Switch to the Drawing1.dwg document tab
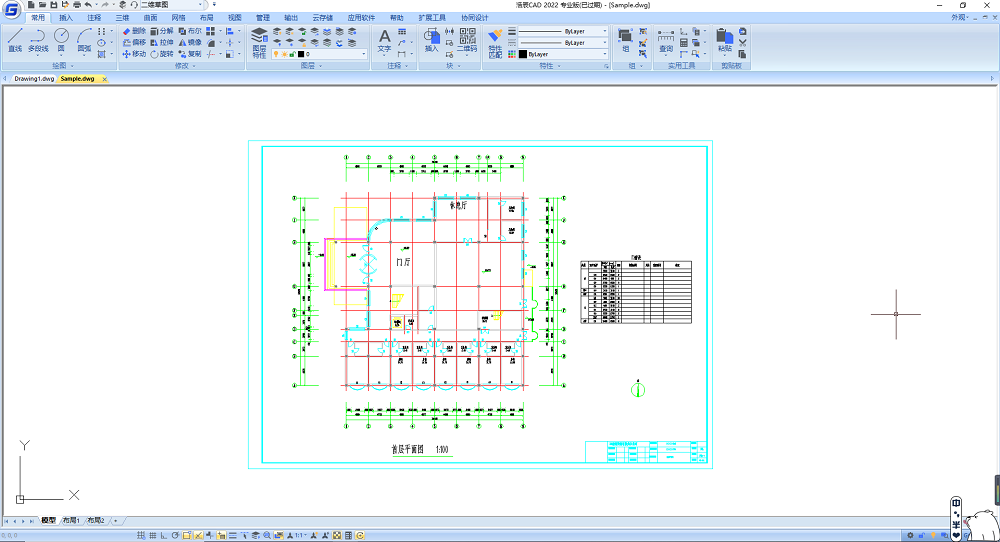 click(x=34, y=78)
